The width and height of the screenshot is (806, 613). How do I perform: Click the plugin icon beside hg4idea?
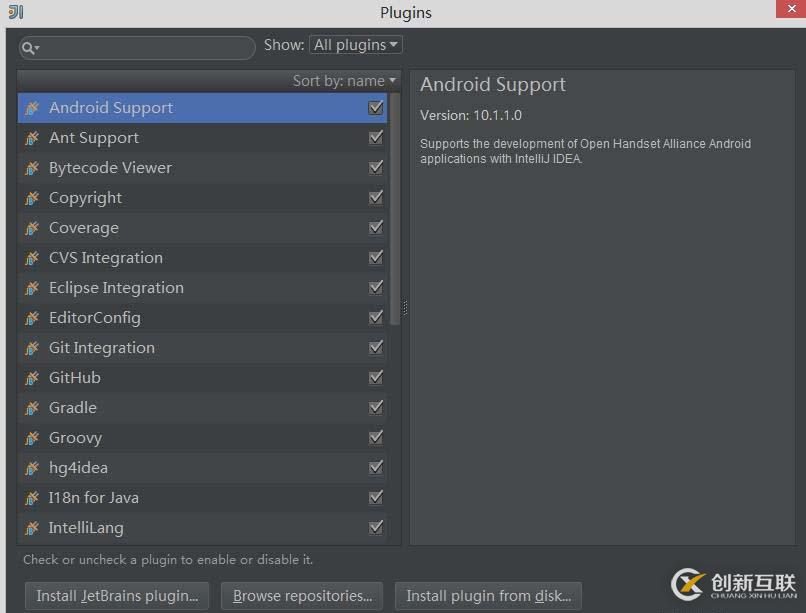pos(32,468)
